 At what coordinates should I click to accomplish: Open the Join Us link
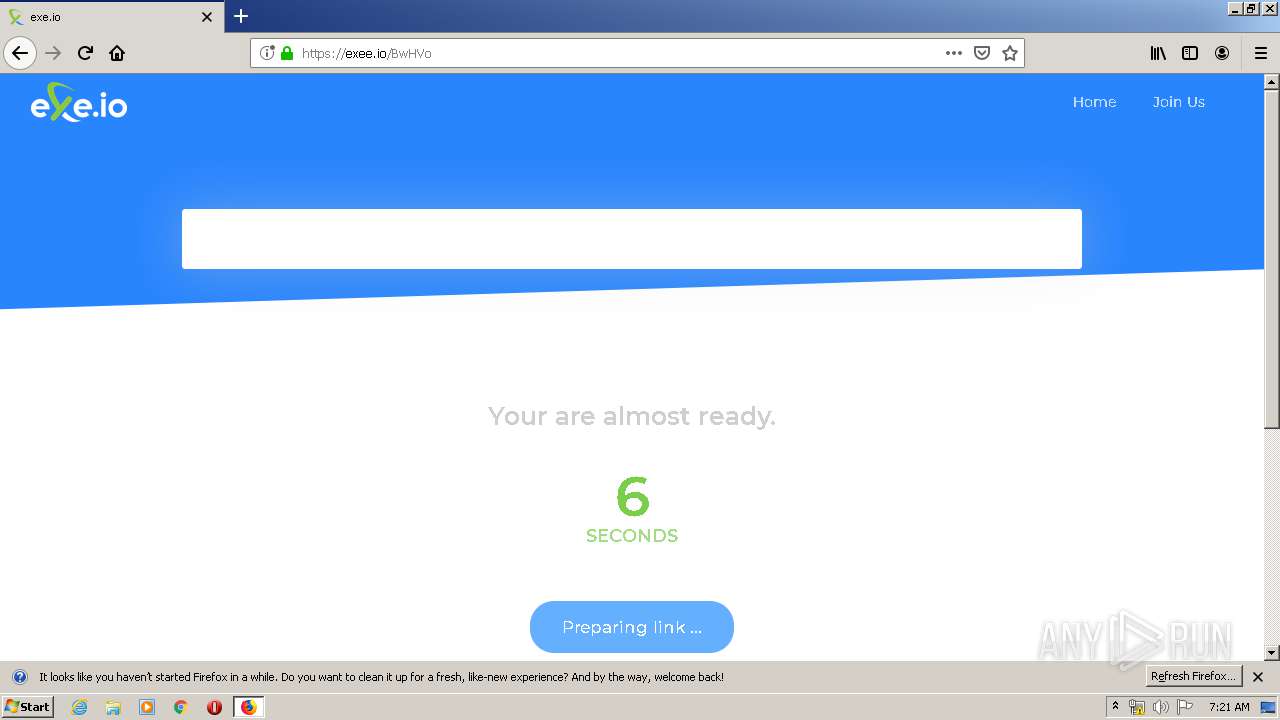coord(1178,102)
